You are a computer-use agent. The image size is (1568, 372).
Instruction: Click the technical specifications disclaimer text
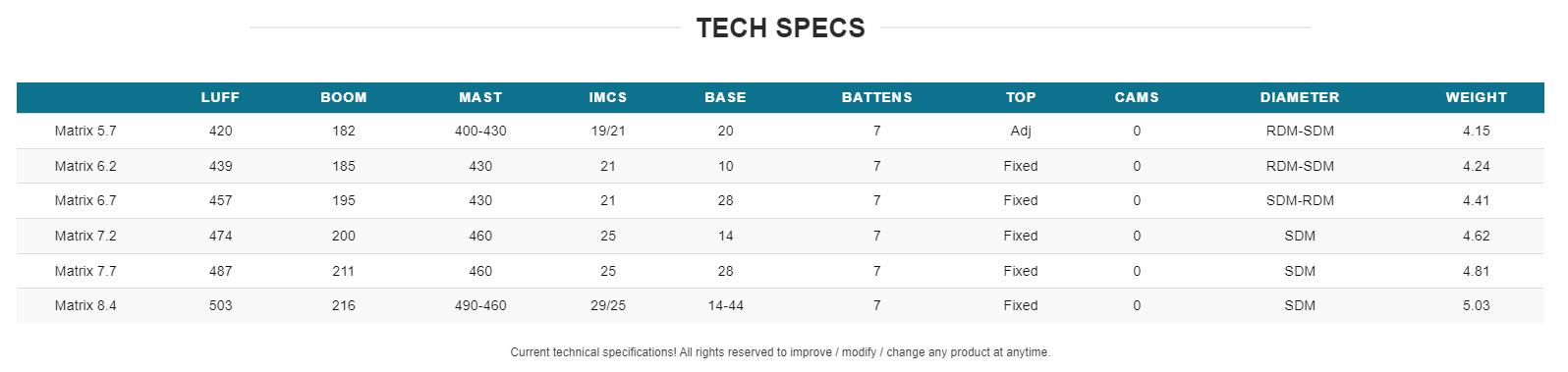(x=780, y=351)
